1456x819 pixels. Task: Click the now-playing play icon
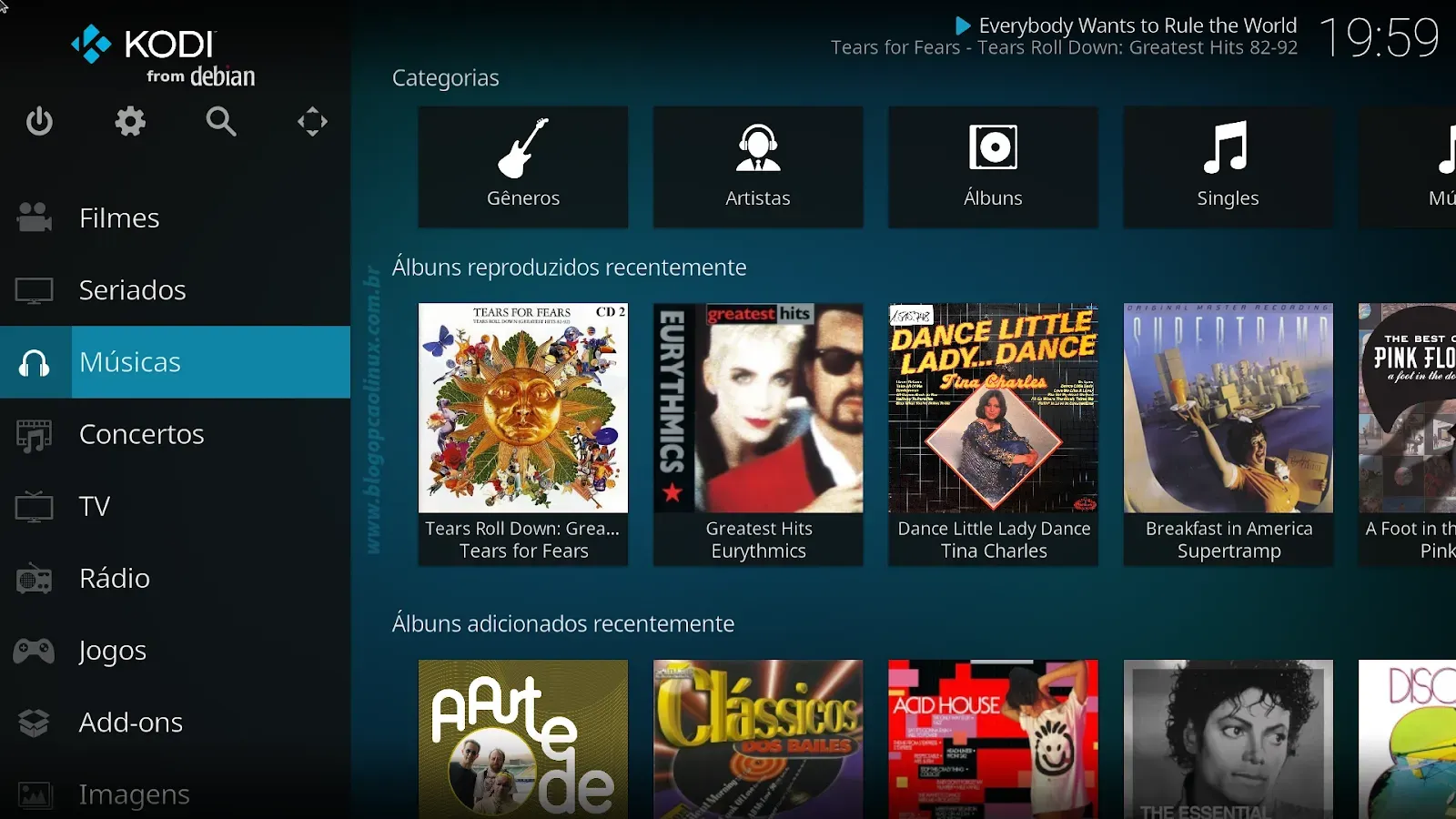963,25
